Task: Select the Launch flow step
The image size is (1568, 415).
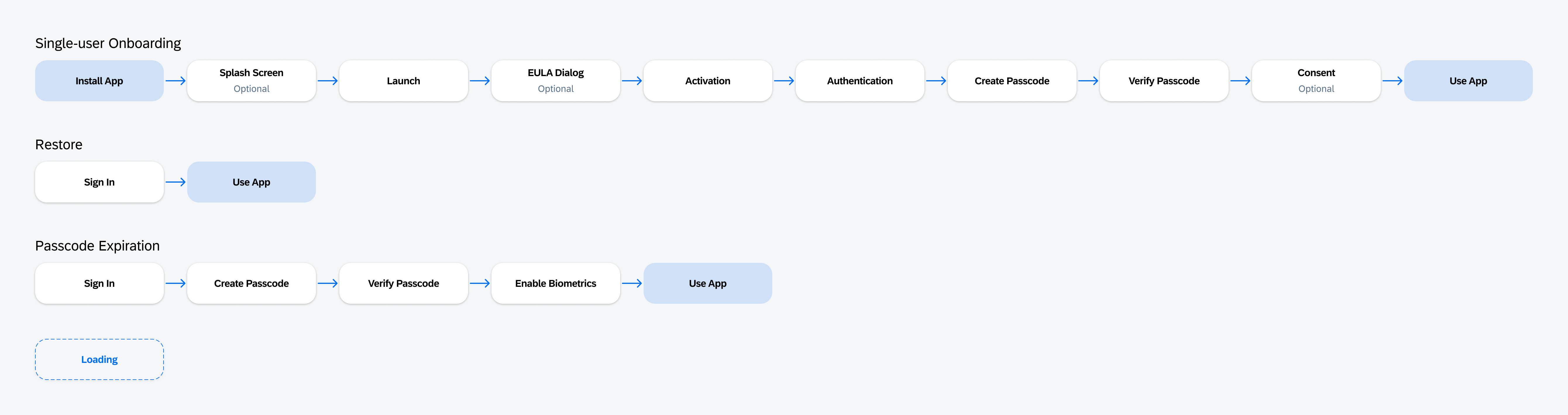Action: 403,79
